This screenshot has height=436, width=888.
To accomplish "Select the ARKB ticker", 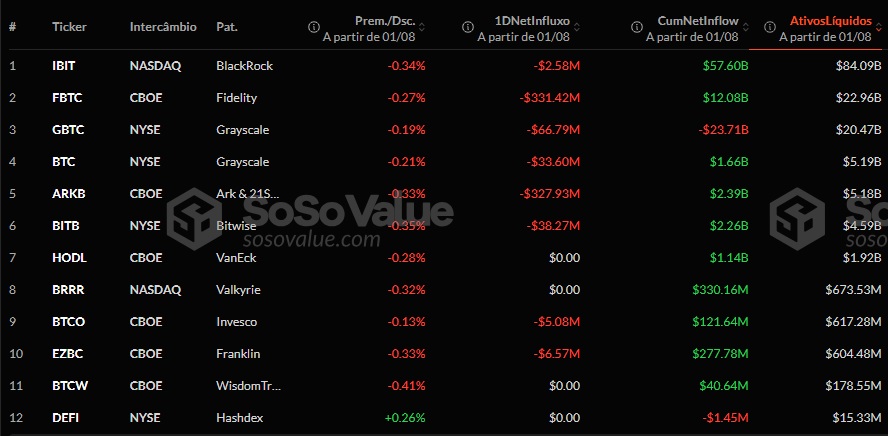I will [x=68, y=194].
